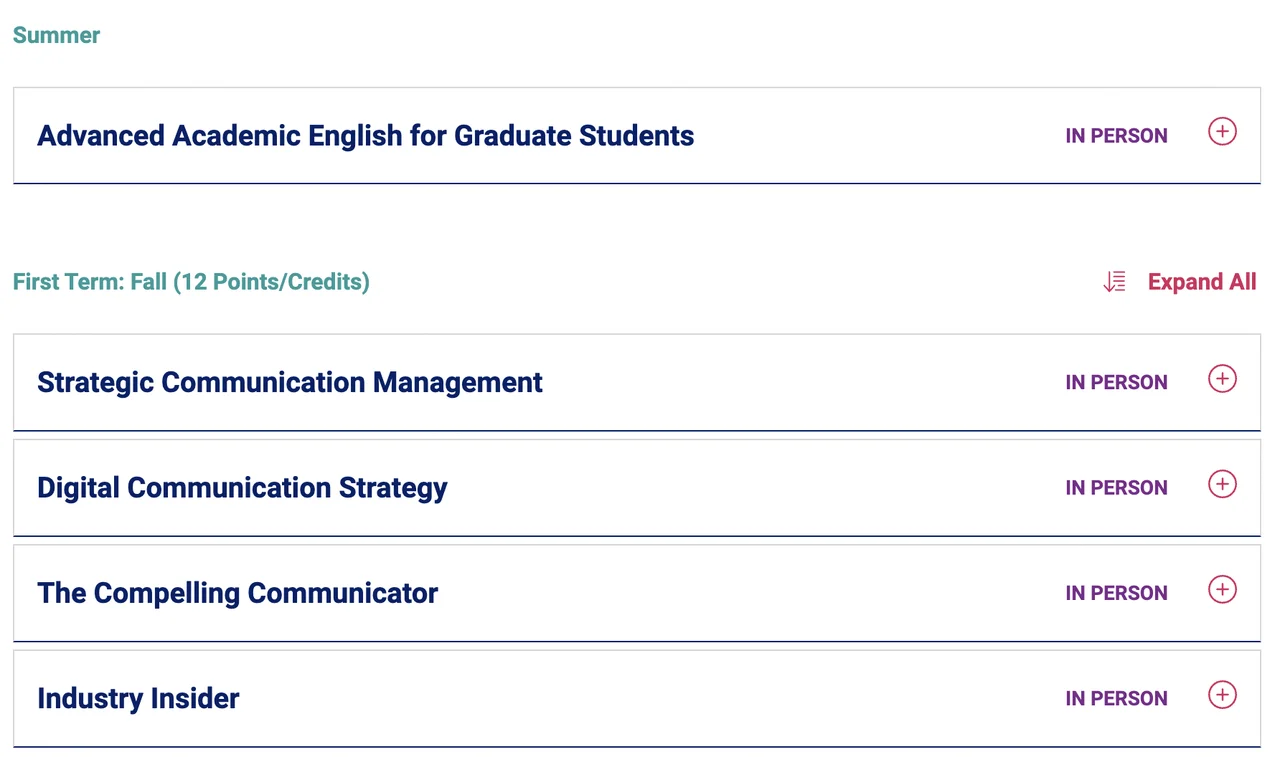The height and width of the screenshot is (757, 1280).
Task: Click The Compelling Communicator course title
Action: (237, 593)
